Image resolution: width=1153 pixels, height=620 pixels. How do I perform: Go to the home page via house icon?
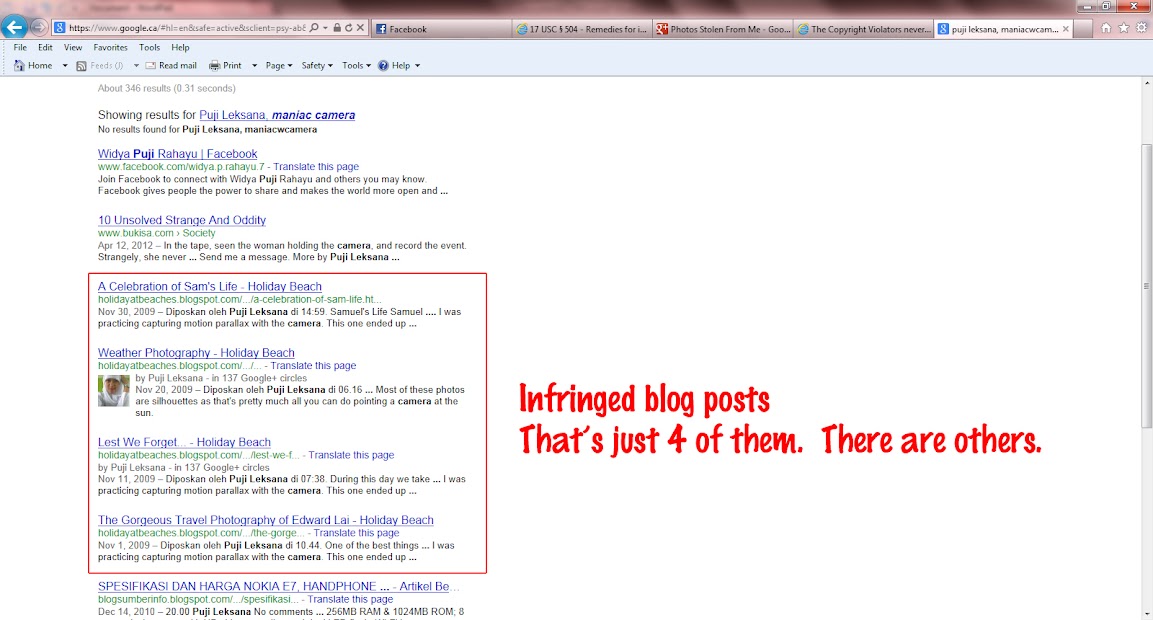(1106, 28)
